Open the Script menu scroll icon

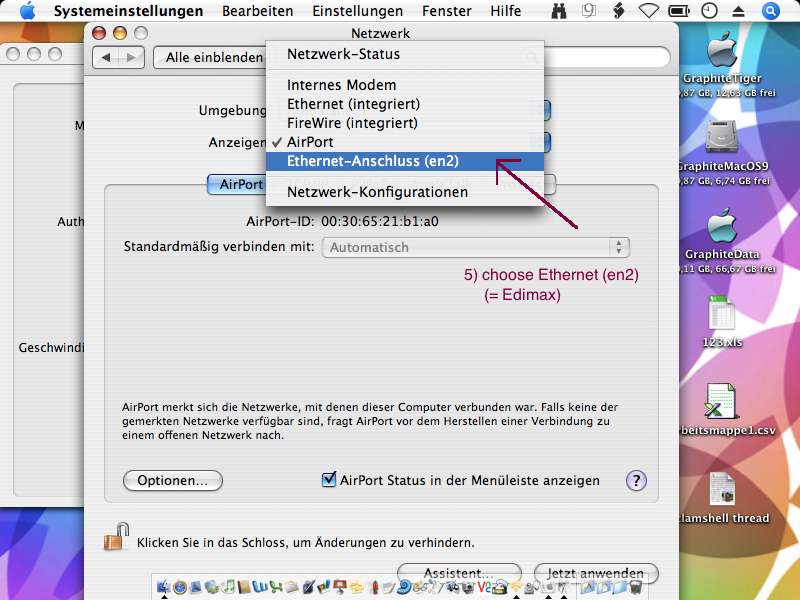(618, 10)
